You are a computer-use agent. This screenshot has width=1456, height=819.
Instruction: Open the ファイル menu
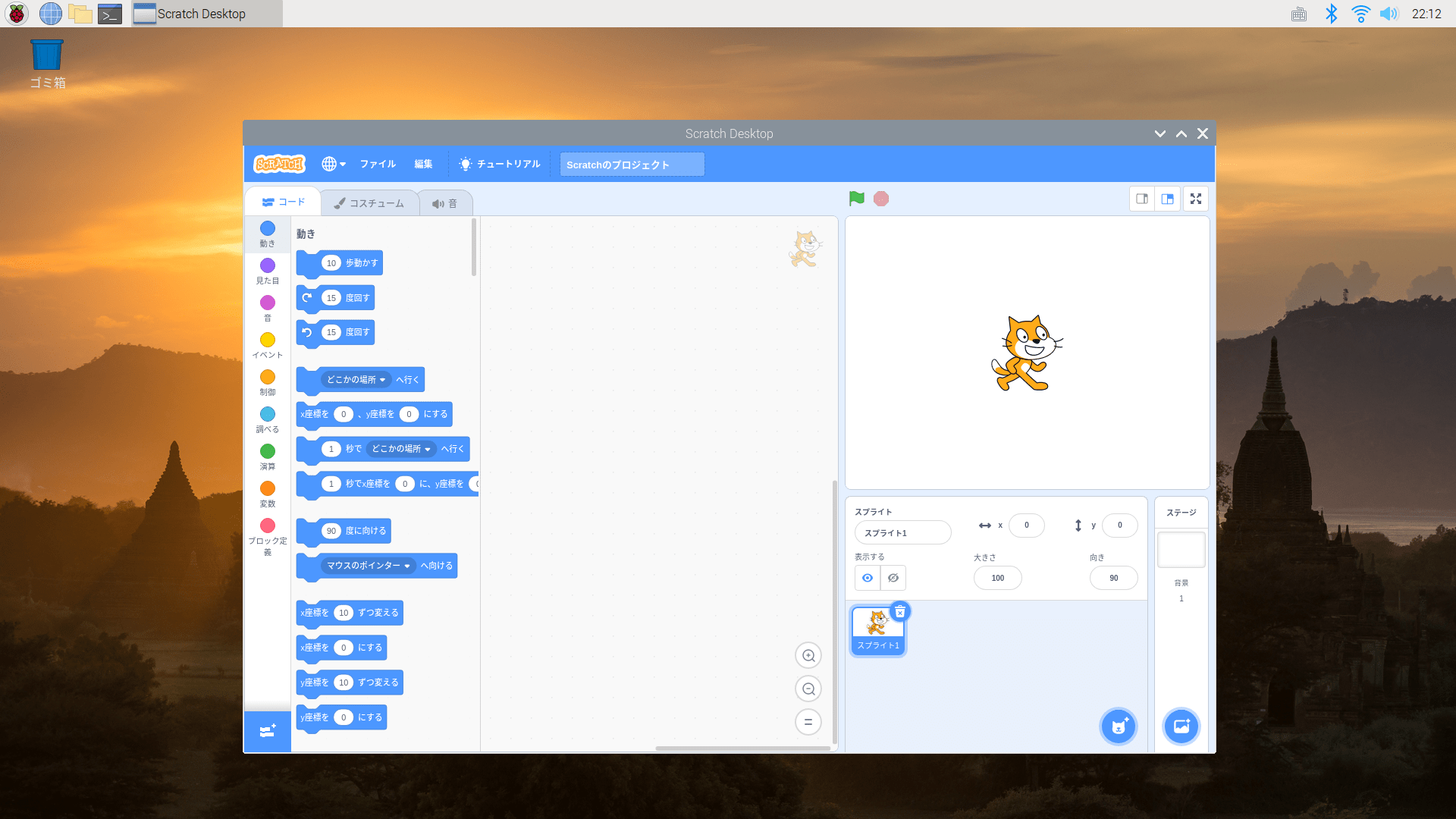coord(378,165)
